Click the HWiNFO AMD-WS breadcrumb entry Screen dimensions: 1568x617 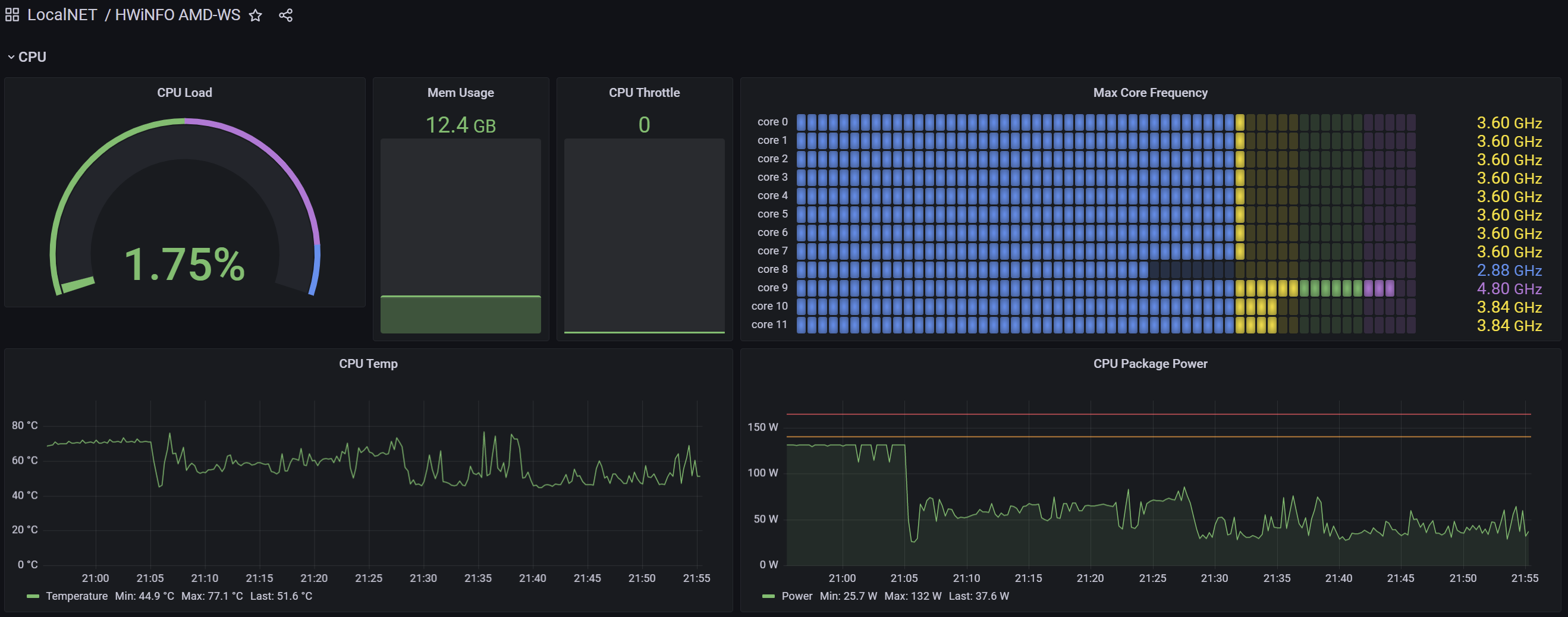[177, 15]
